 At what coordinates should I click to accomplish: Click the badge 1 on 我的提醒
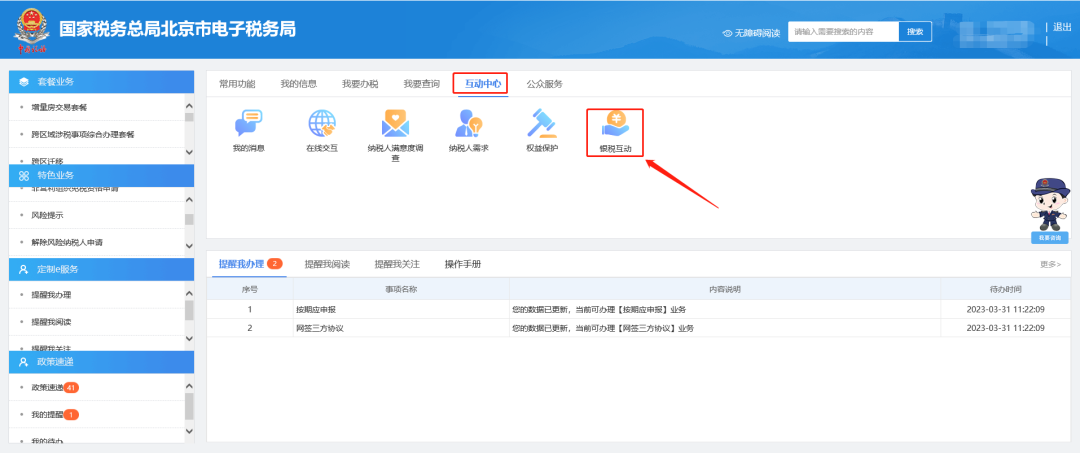pos(71,414)
